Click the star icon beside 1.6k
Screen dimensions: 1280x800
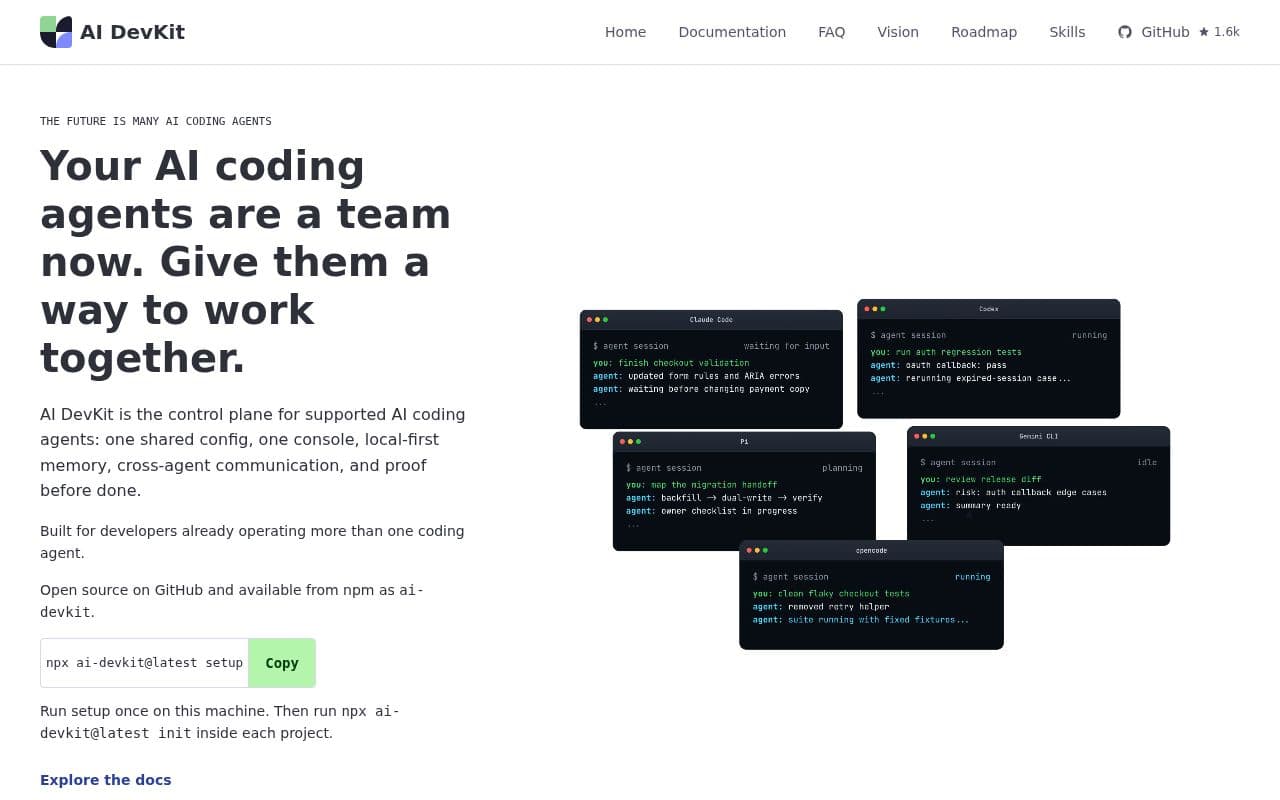tap(1204, 32)
